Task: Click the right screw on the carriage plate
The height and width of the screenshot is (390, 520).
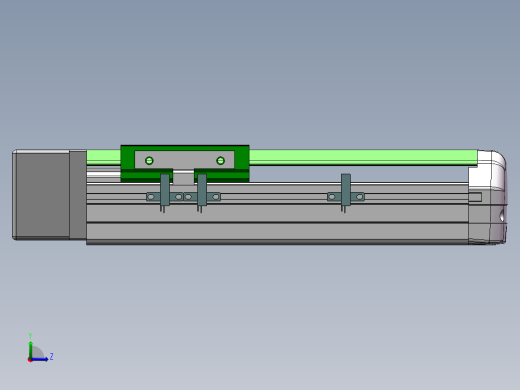Action: 220,161
